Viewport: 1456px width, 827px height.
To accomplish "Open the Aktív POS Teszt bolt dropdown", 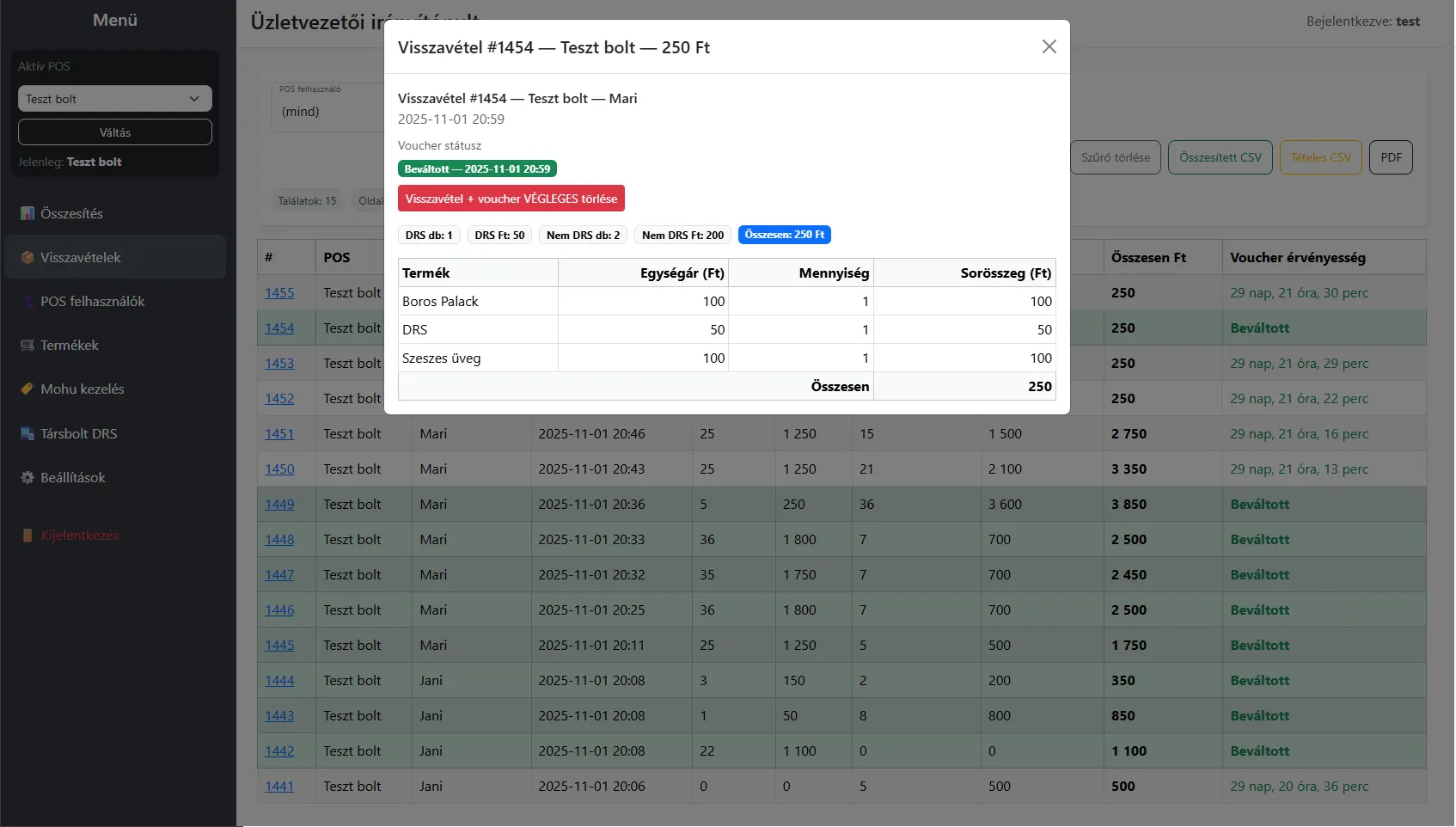I will click(x=114, y=99).
